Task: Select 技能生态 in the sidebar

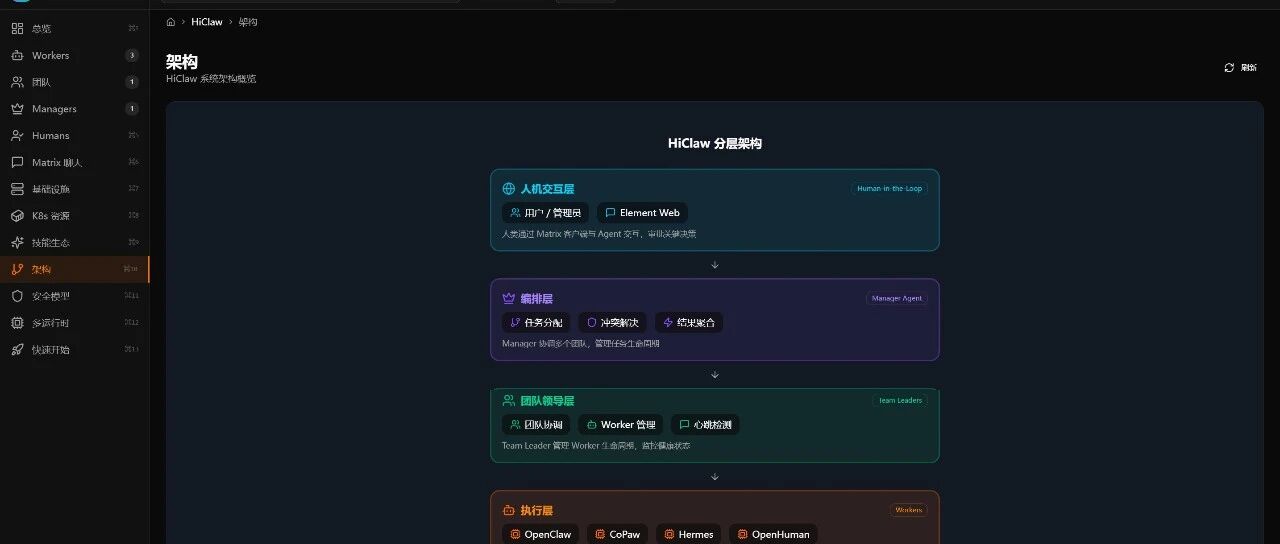Action: [75, 242]
